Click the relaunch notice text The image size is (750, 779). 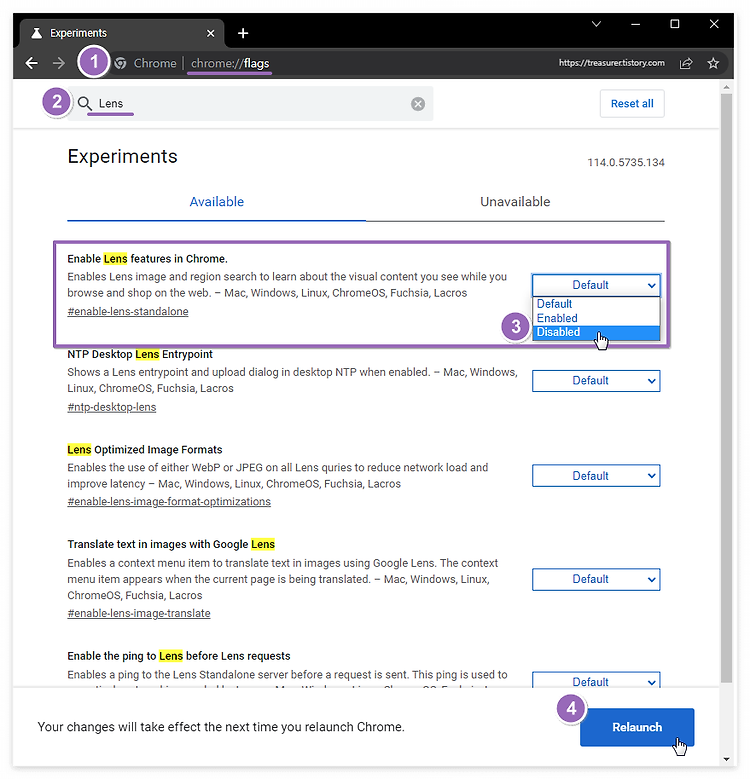(221, 727)
